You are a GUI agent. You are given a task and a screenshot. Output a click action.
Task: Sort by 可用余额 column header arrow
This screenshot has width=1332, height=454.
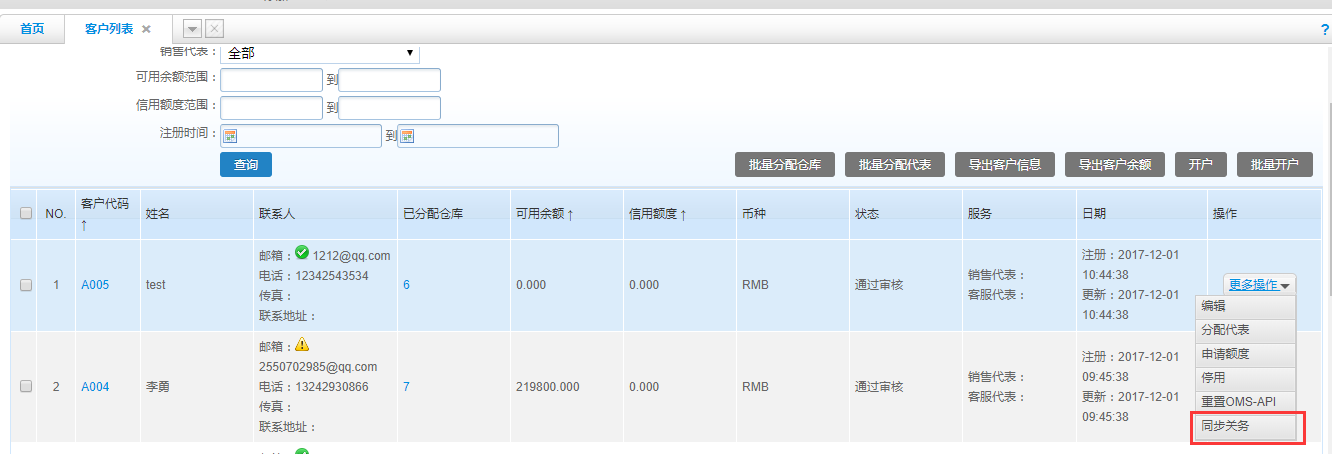coord(570,214)
